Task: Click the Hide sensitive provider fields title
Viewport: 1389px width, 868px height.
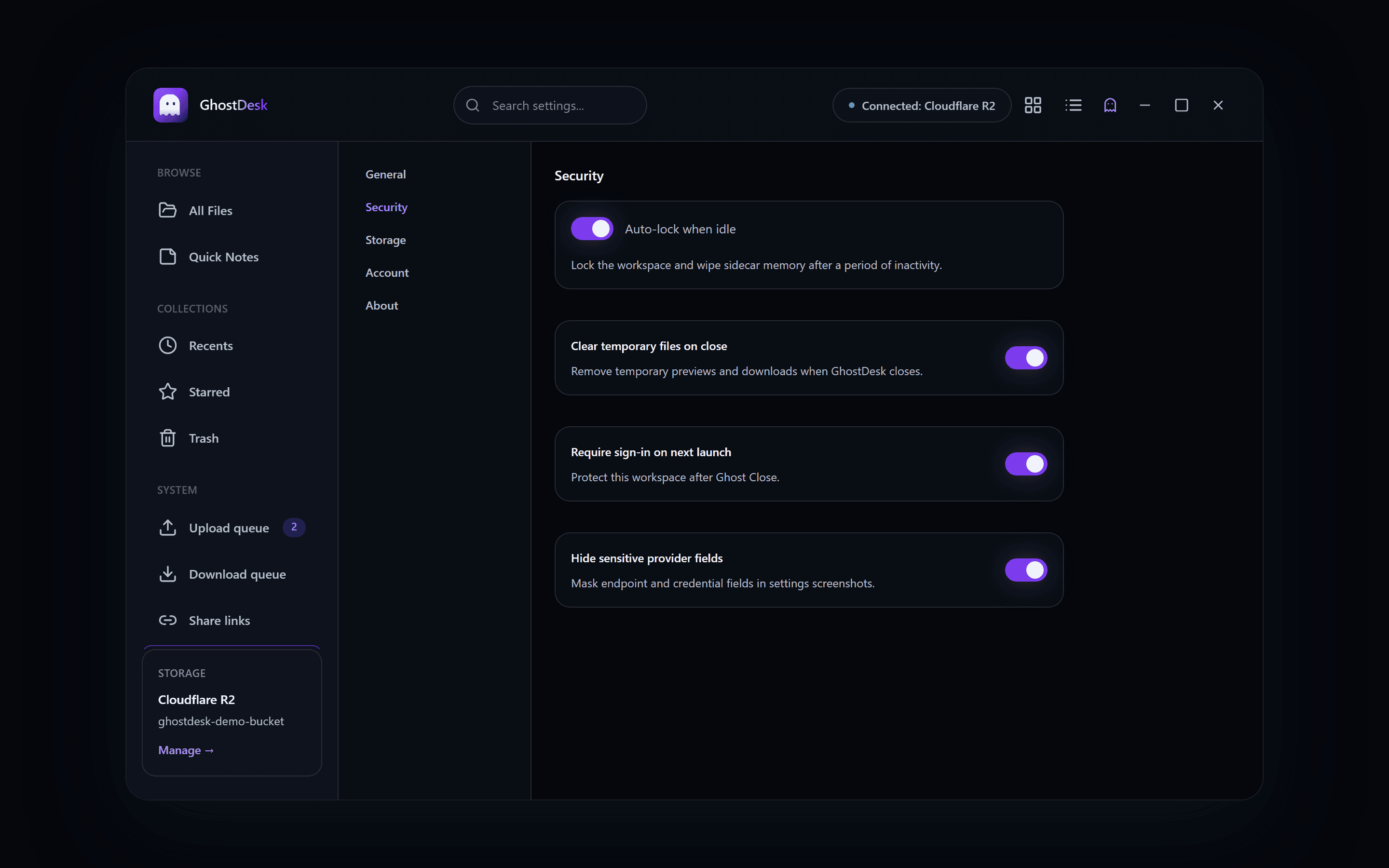Action: pyautogui.click(x=646, y=558)
